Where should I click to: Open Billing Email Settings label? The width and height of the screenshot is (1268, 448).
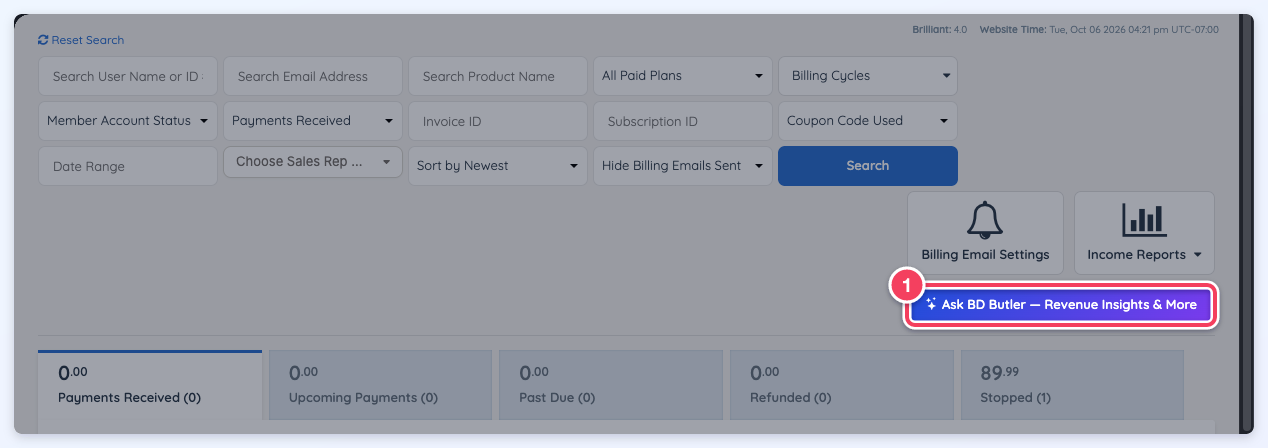tap(985, 254)
